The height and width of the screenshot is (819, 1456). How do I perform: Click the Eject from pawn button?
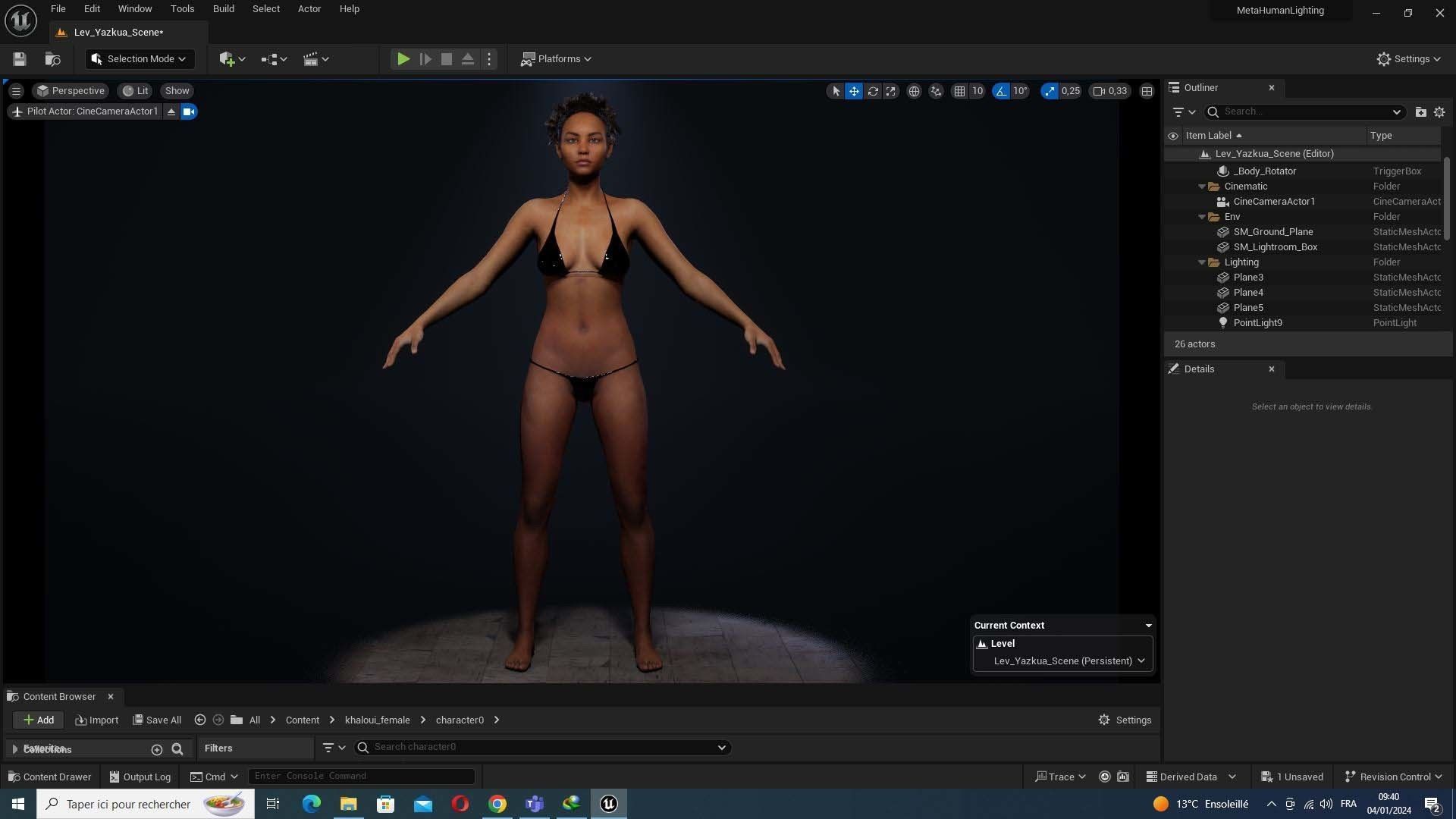pyautogui.click(x=468, y=59)
